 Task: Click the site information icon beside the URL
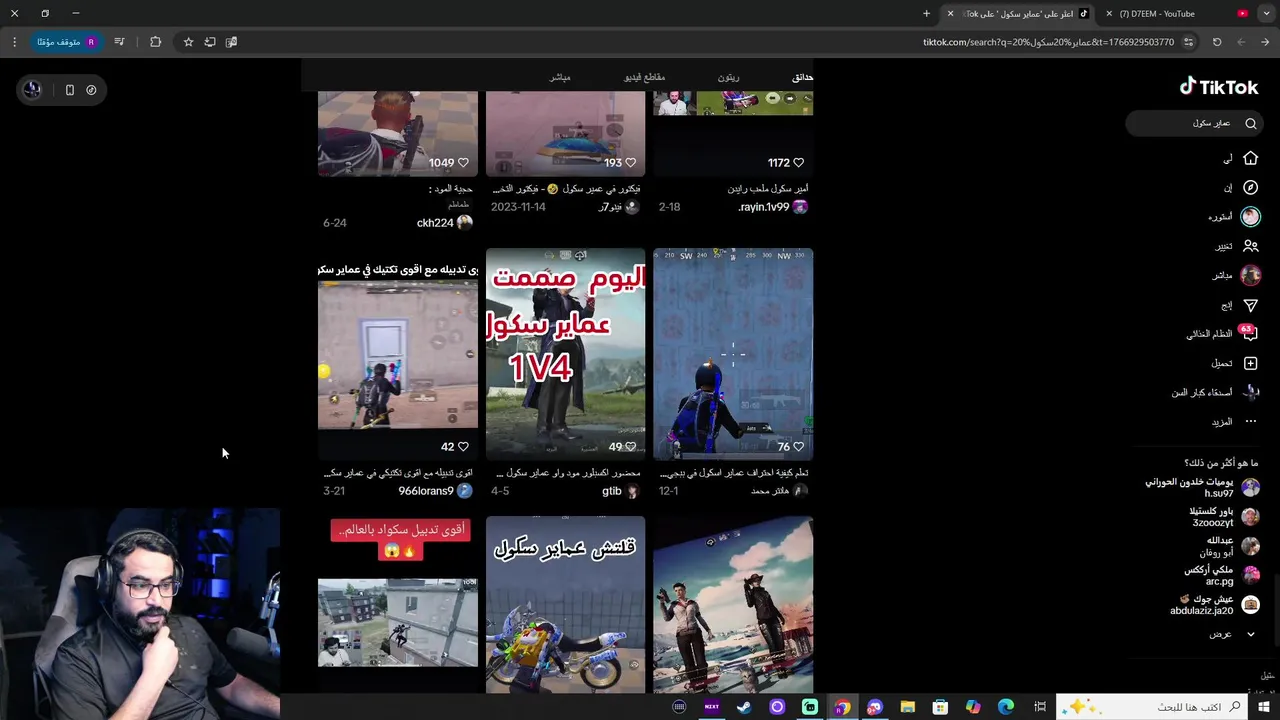coord(1188,42)
